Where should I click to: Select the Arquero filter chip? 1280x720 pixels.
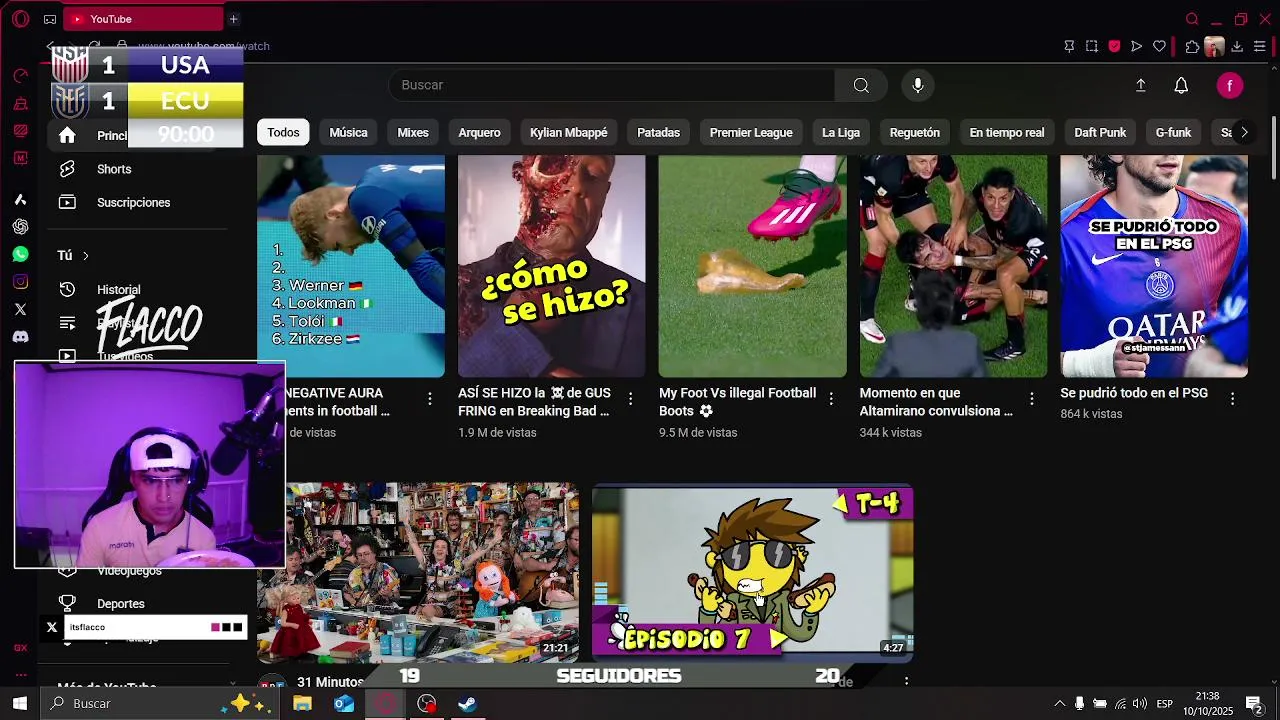coord(479,132)
